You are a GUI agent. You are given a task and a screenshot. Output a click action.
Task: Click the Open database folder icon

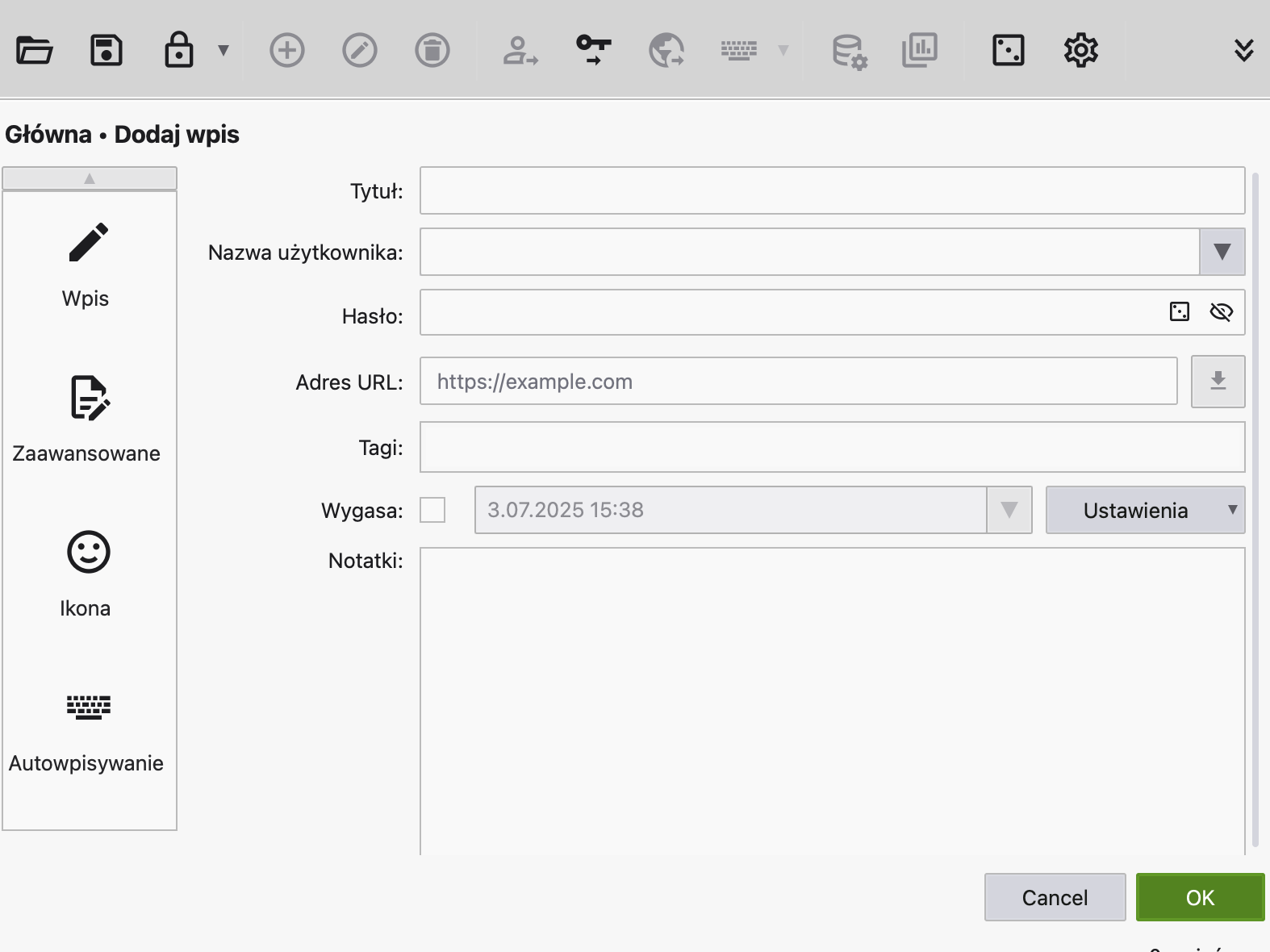[34, 50]
